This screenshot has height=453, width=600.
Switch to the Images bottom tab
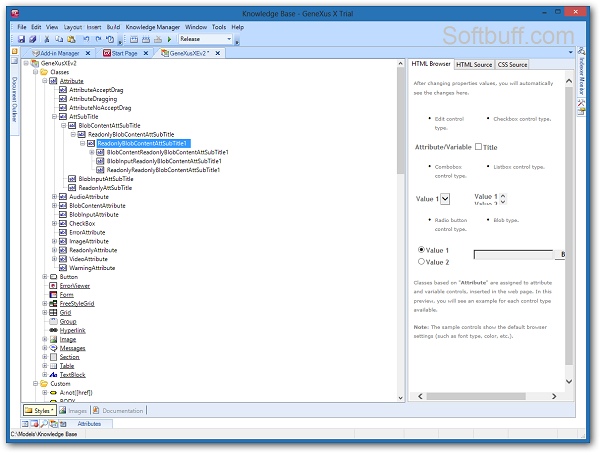pos(73,411)
